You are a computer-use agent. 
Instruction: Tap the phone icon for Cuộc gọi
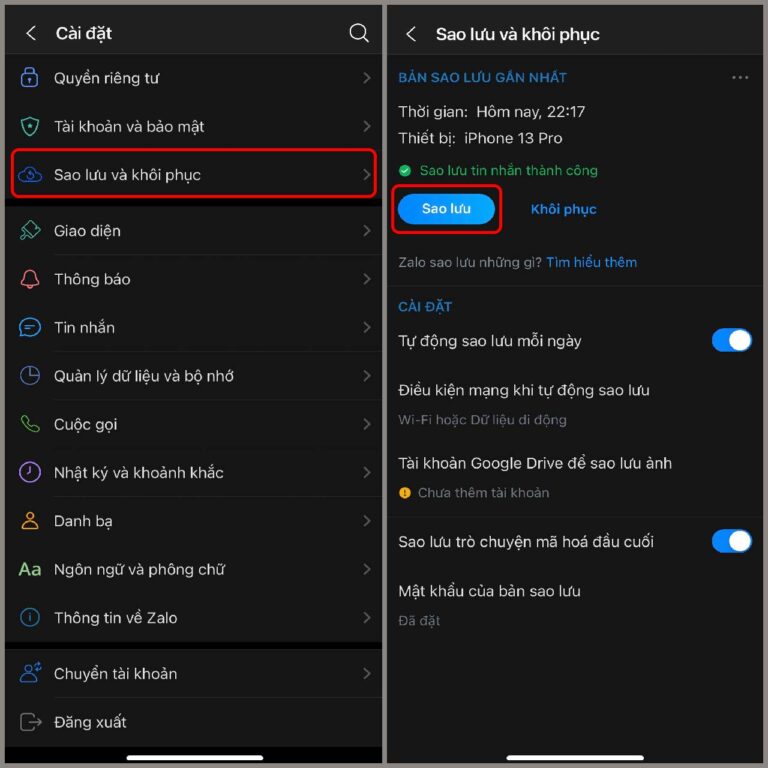[30, 424]
